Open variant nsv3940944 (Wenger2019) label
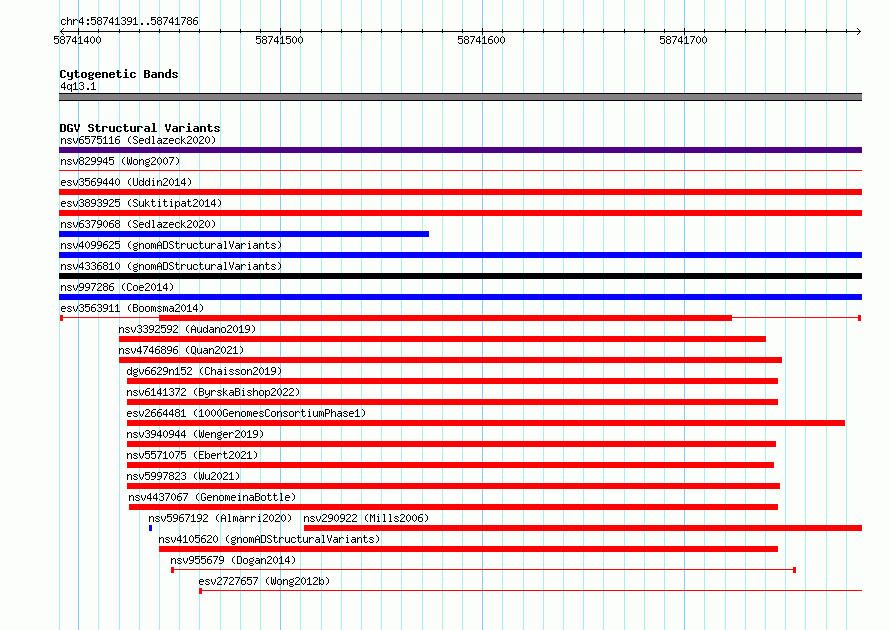890x630 pixels. pyautogui.click(x=195, y=434)
